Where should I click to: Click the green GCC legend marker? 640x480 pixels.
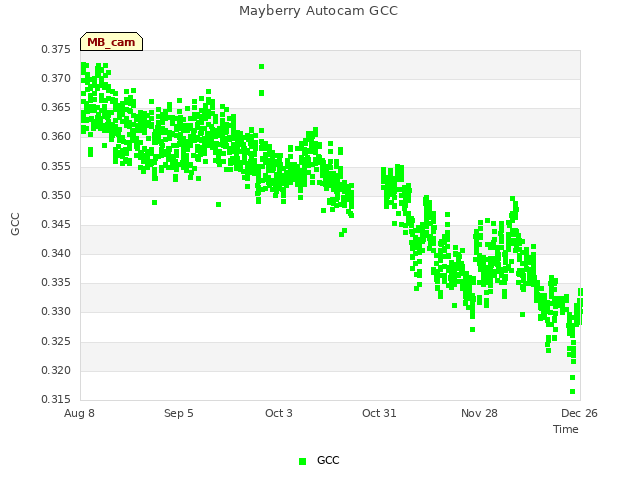click(302, 461)
